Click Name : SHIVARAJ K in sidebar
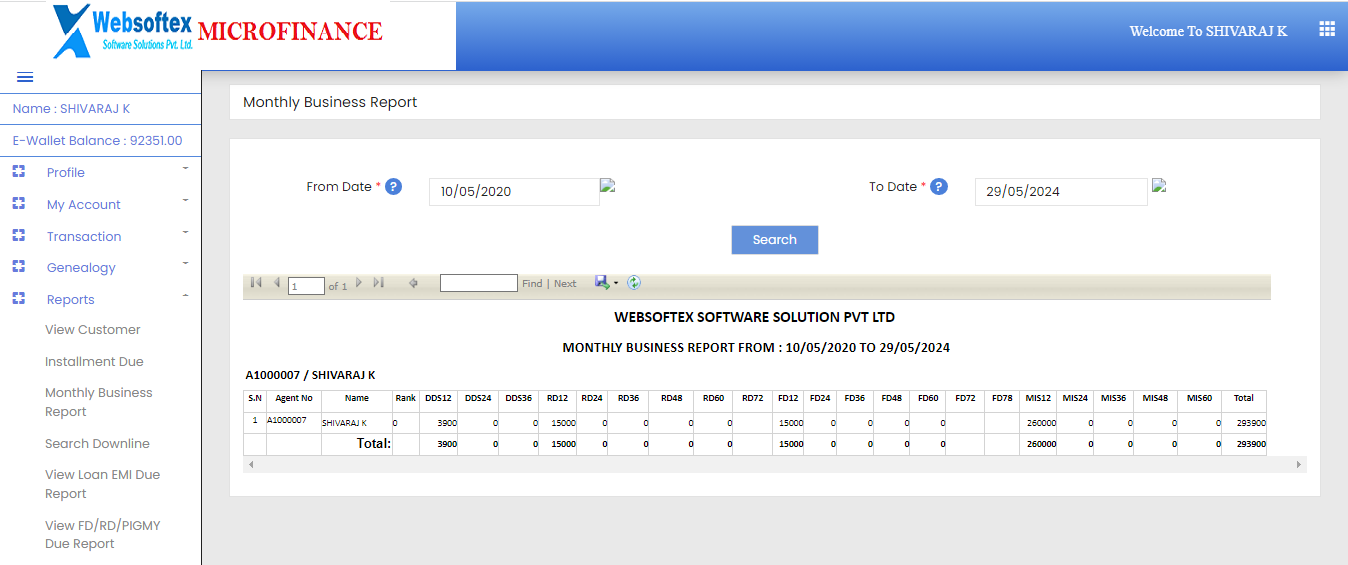Viewport: 1348px width, 565px height. pyautogui.click(x=71, y=109)
